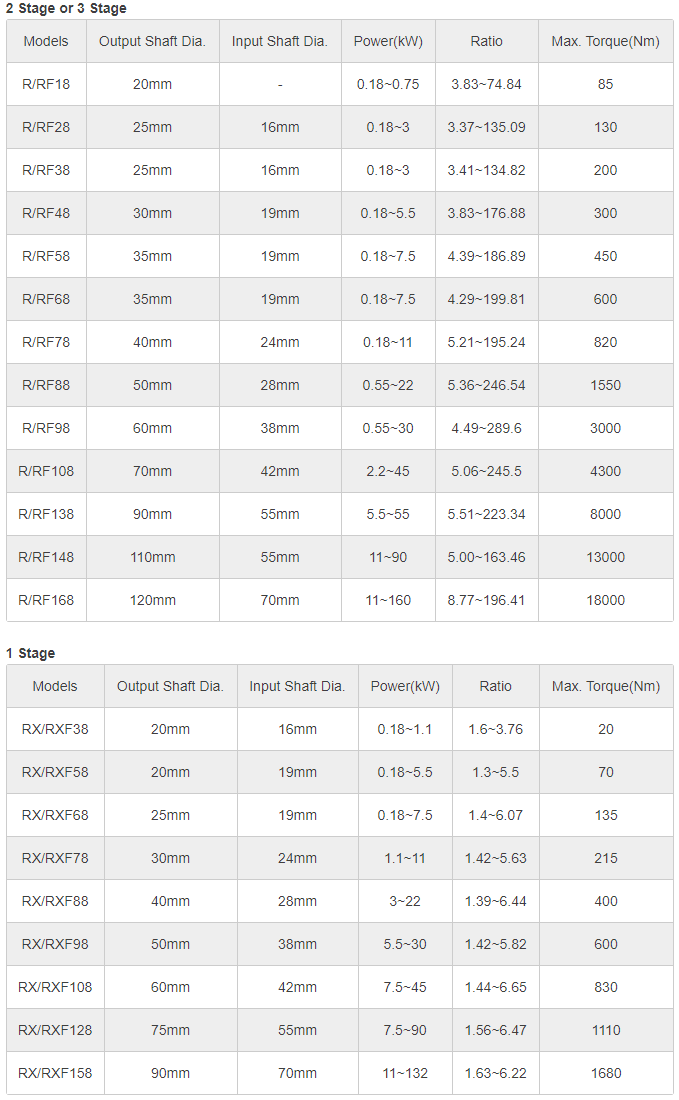Click the 2 Stage or 3 Stage heading
679x1100 pixels.
point(67,8)
